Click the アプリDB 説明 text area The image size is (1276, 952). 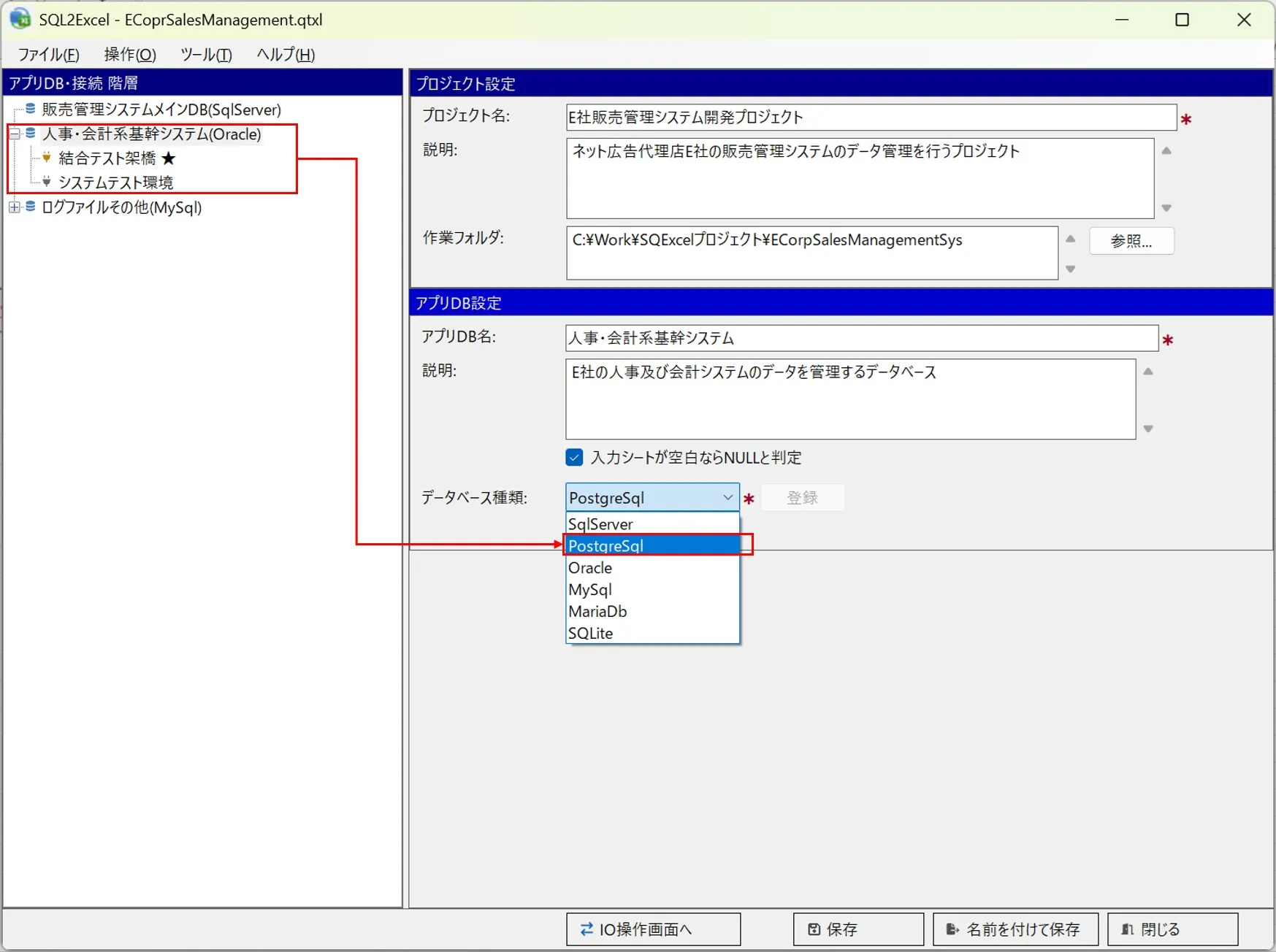(x=850, y=399)
